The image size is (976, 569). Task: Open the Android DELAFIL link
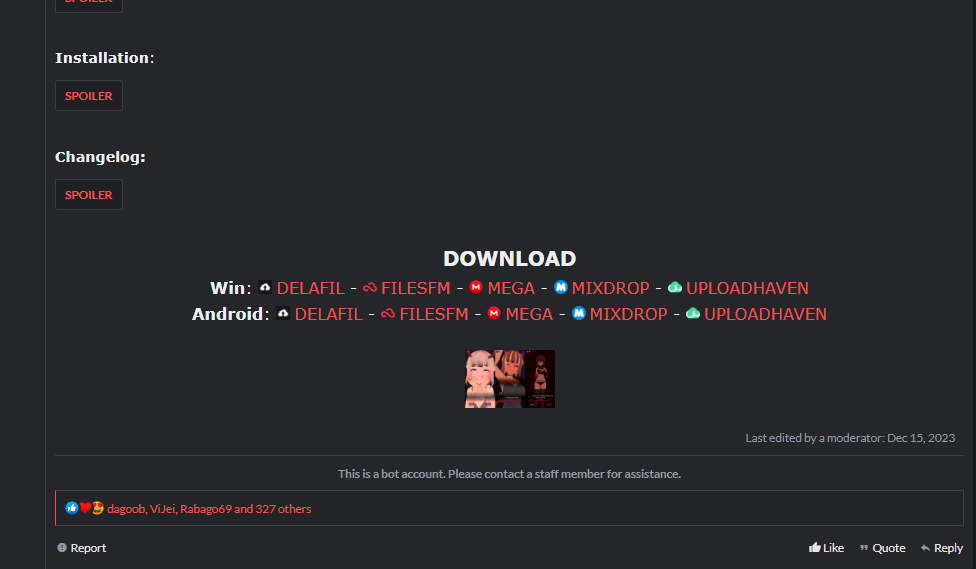click(x=328, y=314)
